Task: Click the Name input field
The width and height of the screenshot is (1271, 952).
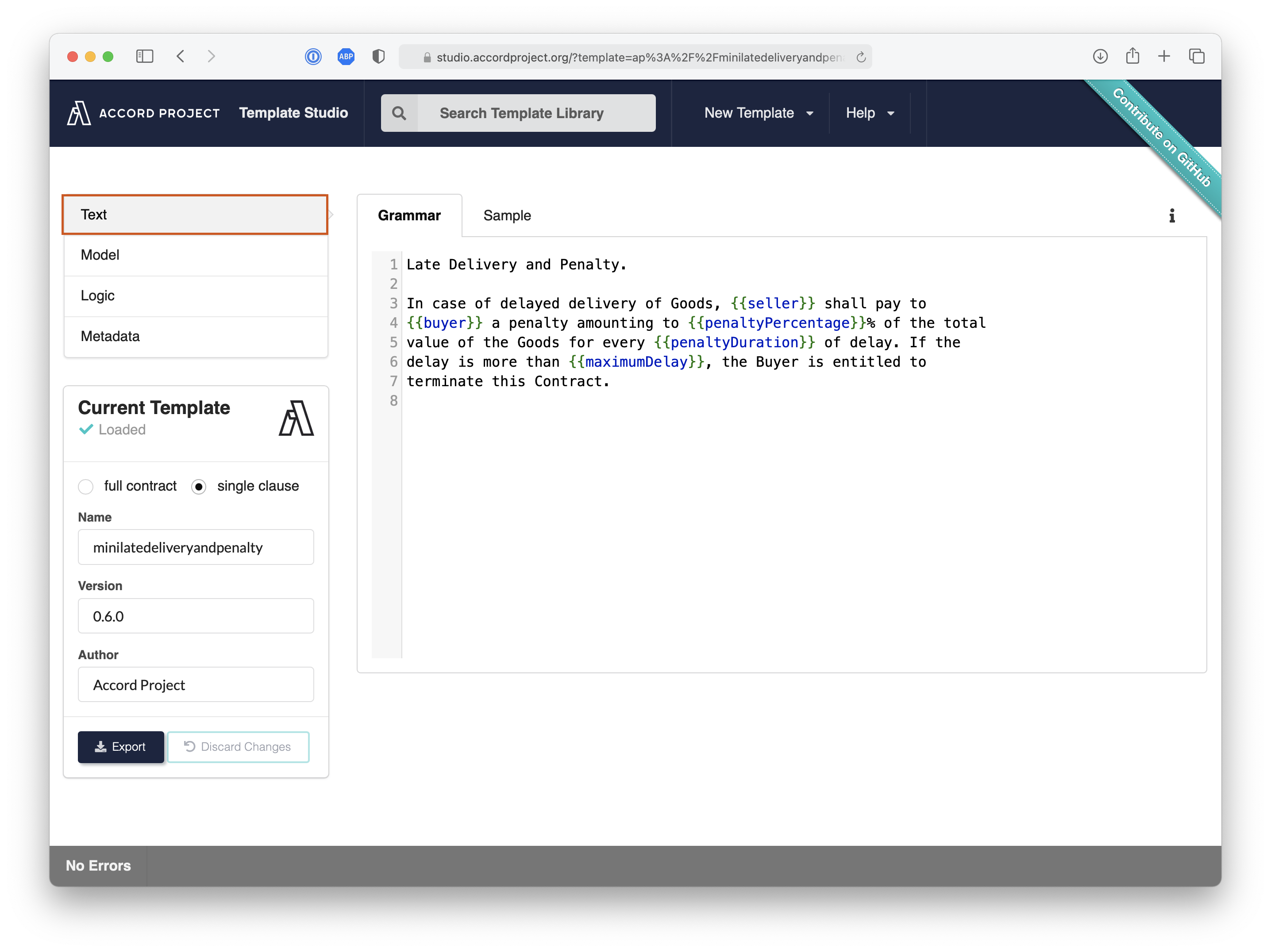Action: (x=196, y=547)
